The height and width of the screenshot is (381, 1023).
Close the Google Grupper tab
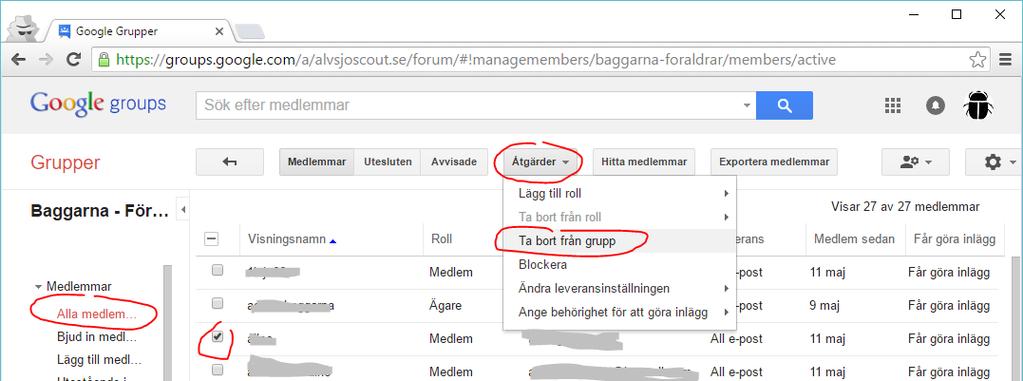point(219,31)
